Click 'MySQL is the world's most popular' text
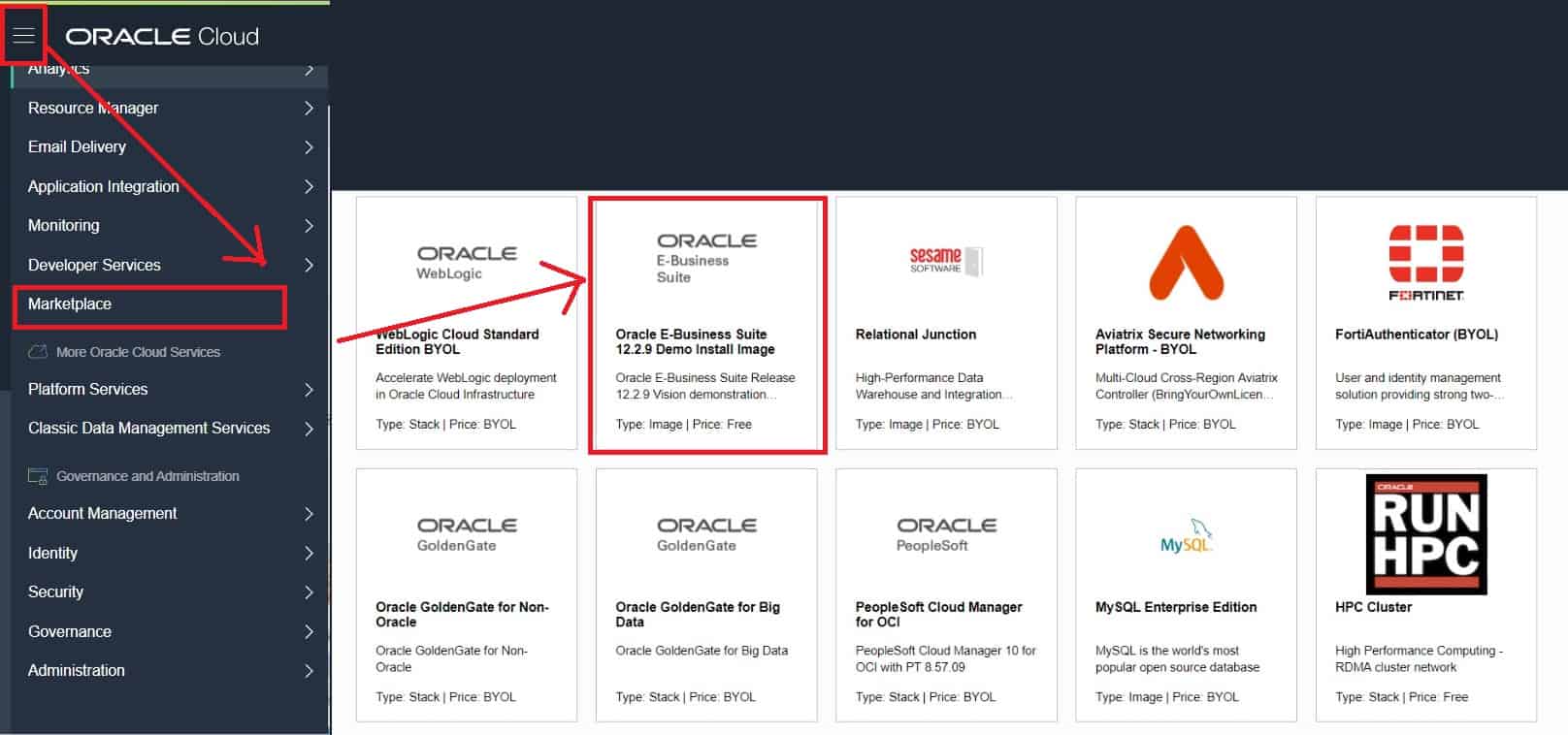 pyautogui.click(x=1177, y=659)
